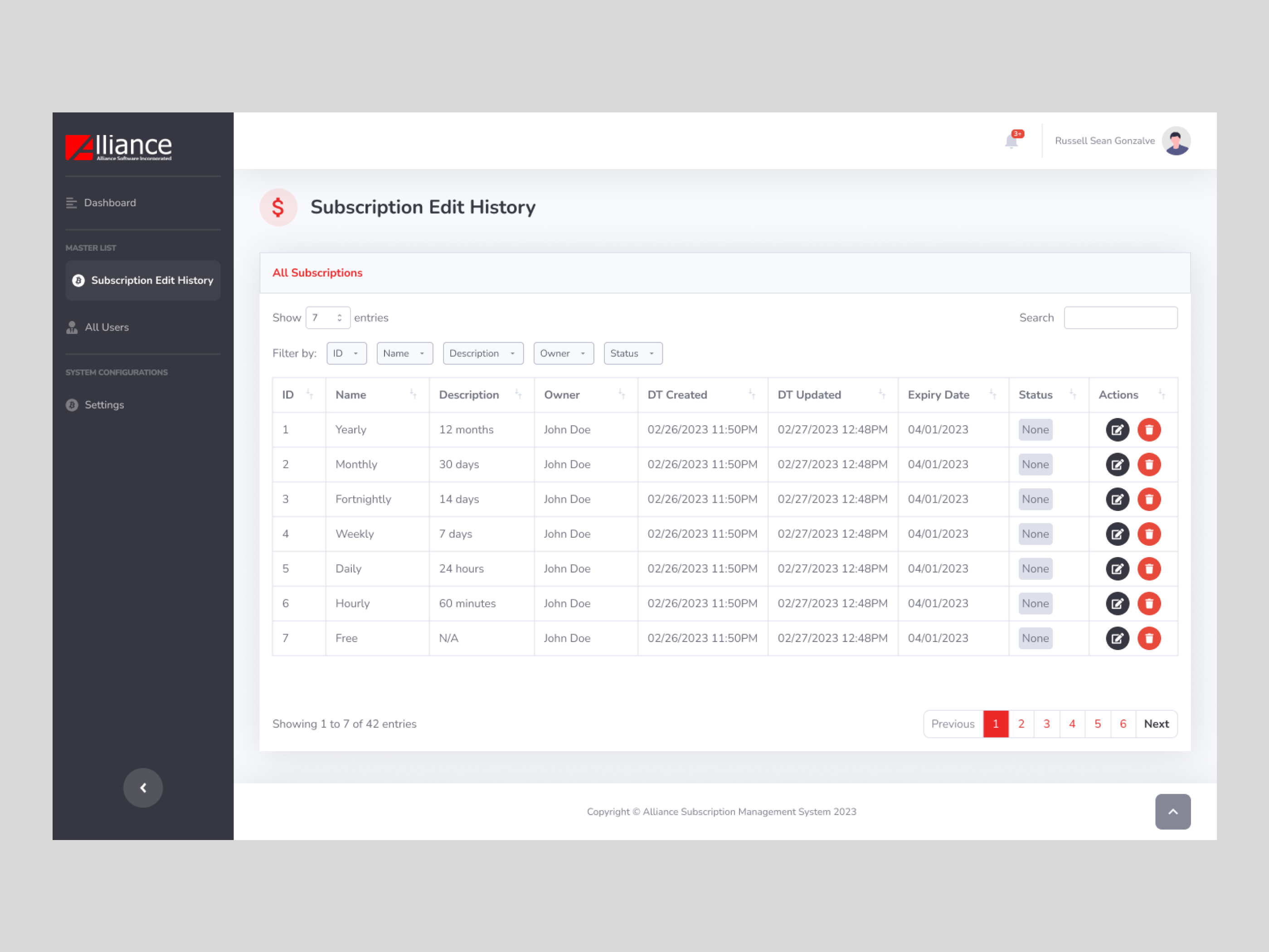Click Next pagination button
The image size is (1269, 952).
[1155, 724]
